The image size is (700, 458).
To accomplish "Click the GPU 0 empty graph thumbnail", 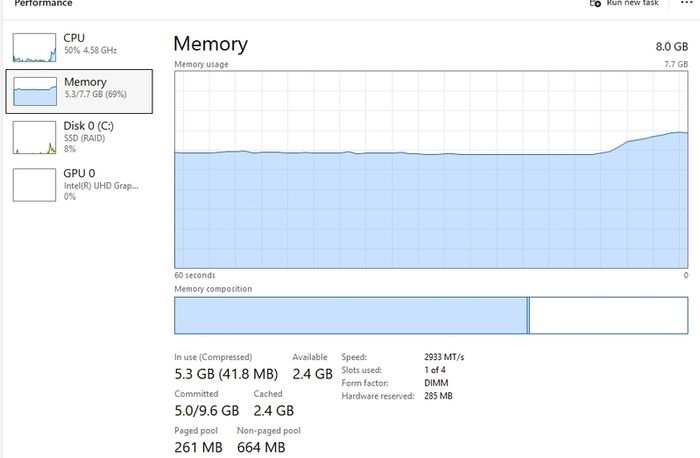I will point(34,185).
